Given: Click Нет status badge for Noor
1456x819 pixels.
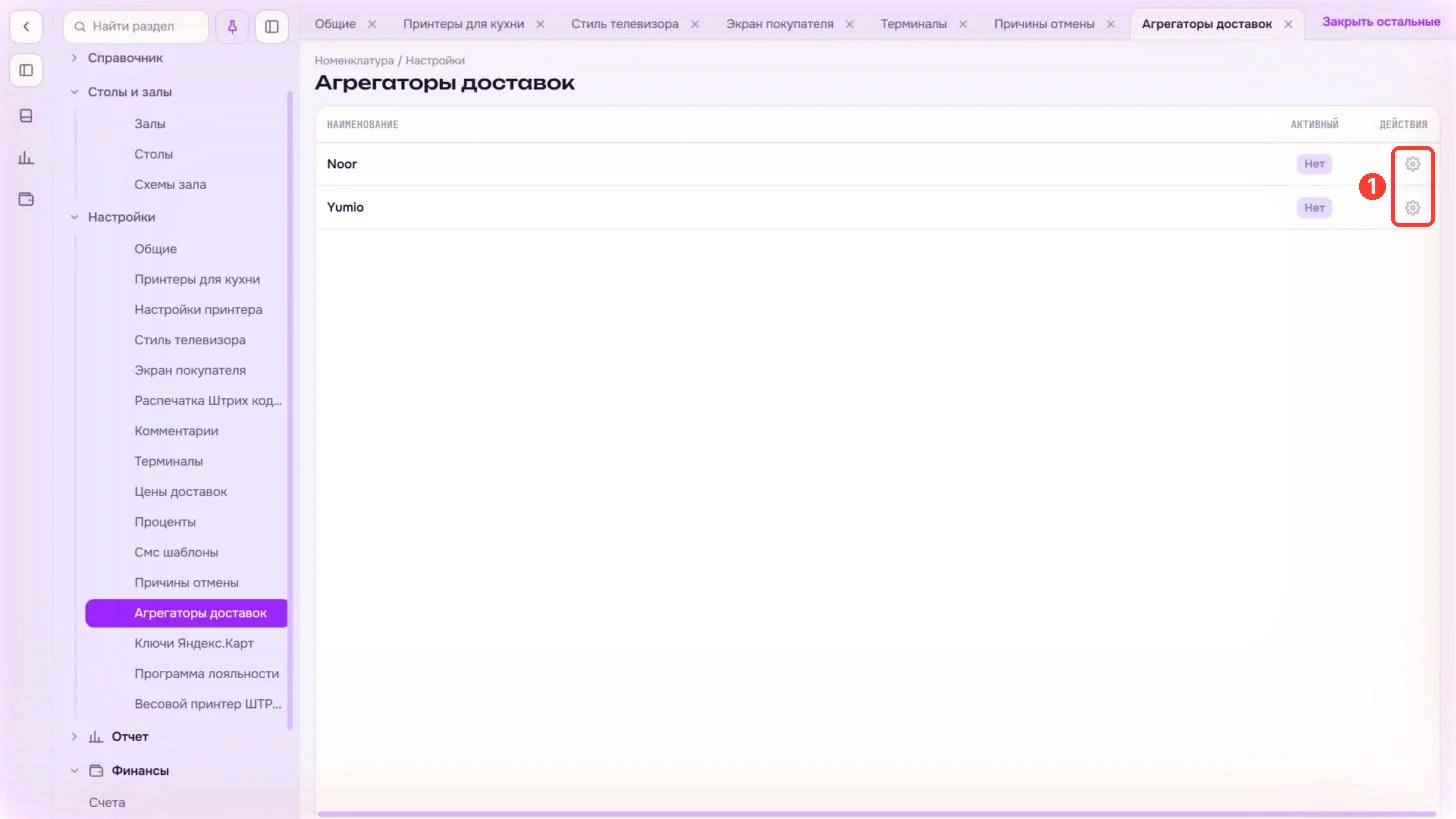Looking at the screenshot, I should coord(1314,164).
